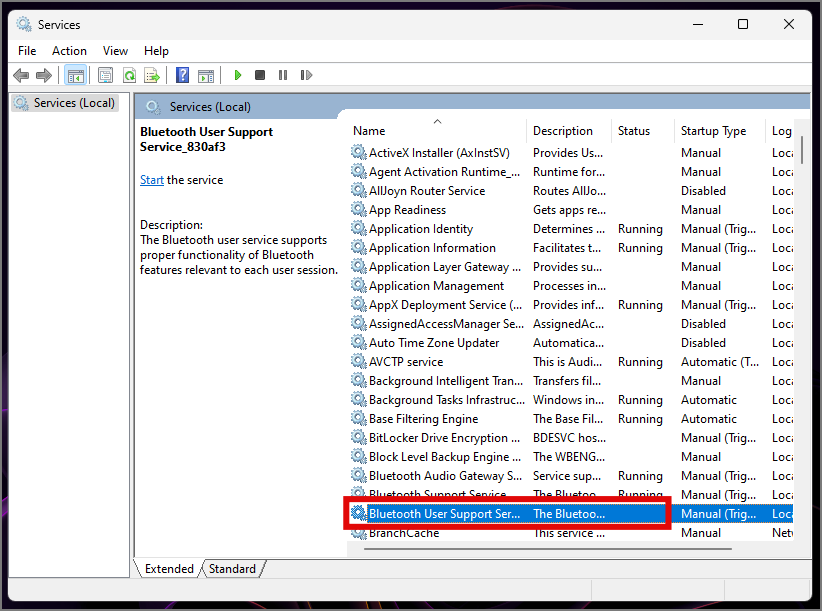822x611 pixels.
Task: Sort by the Log column header
Action: click(781, 130)
